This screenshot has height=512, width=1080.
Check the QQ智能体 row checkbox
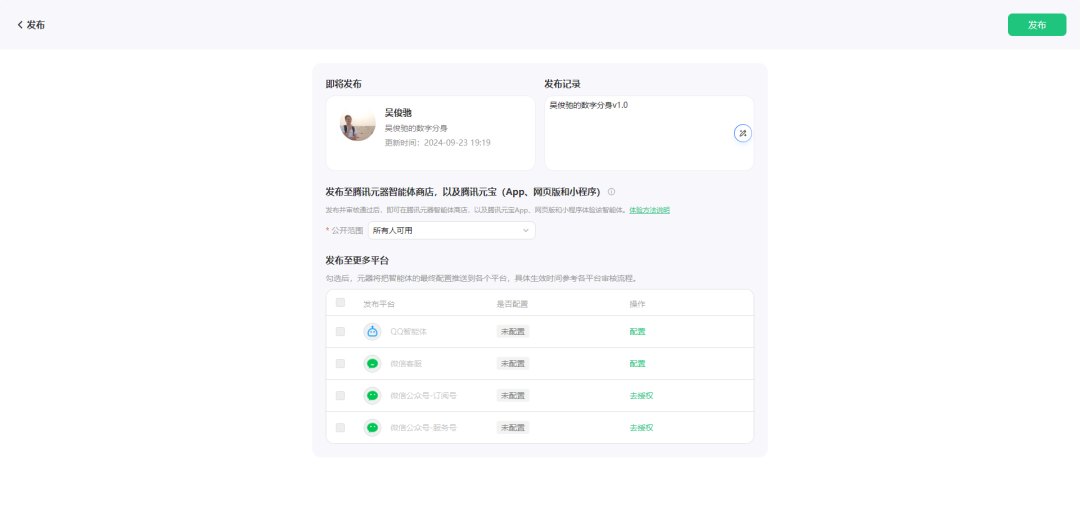point(340,331)
